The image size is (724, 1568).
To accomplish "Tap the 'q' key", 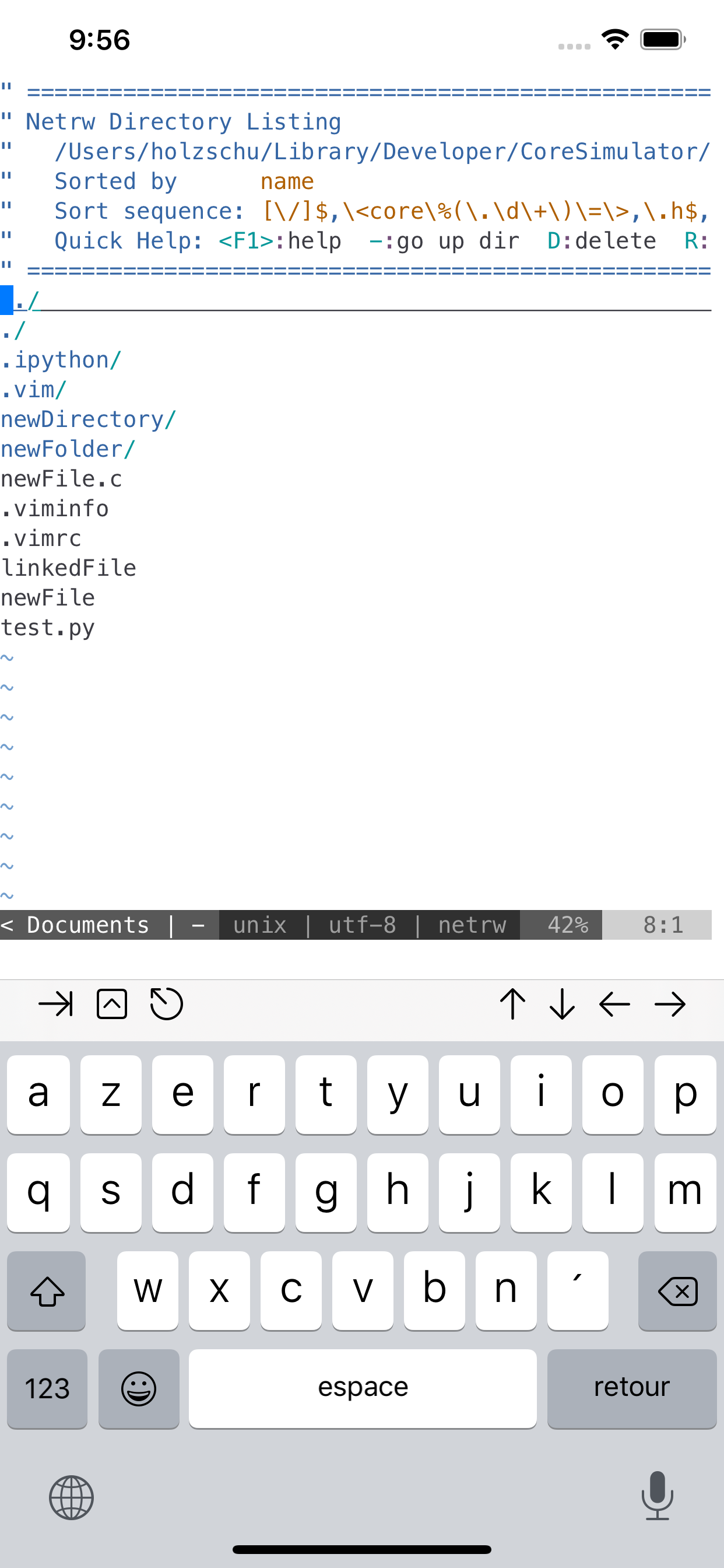I will [38, 1192].
